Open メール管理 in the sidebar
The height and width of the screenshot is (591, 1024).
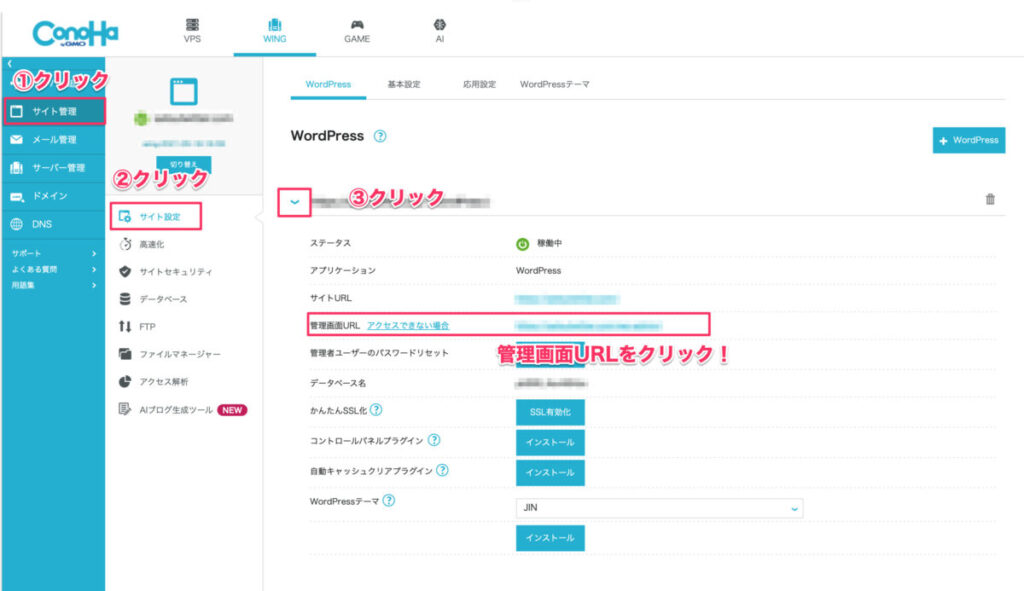[54, 140]
